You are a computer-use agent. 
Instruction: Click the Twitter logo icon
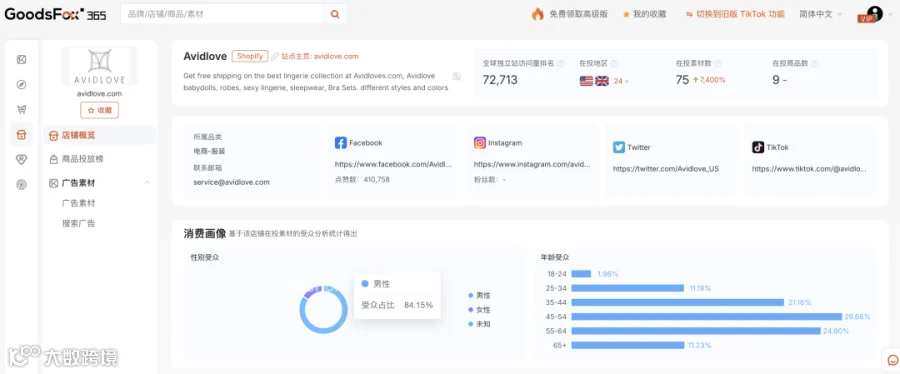(x=619, y=147)
